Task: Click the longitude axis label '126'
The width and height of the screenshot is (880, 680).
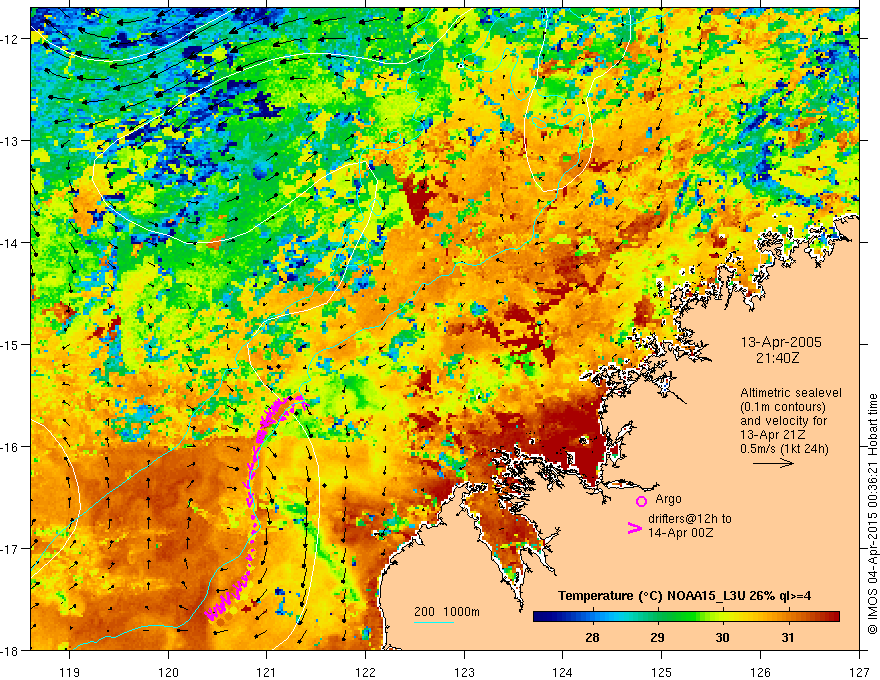Action: click(x=760, y=672)
